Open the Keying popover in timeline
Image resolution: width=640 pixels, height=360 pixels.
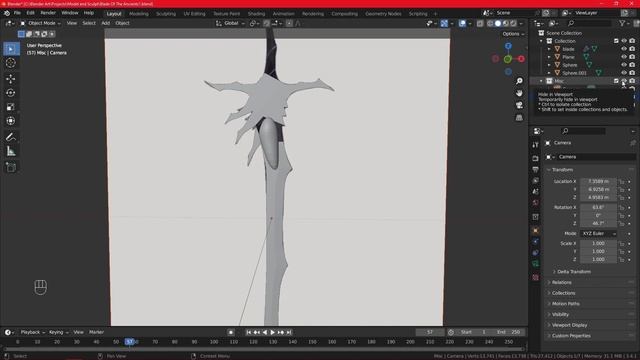pos(59,332)
